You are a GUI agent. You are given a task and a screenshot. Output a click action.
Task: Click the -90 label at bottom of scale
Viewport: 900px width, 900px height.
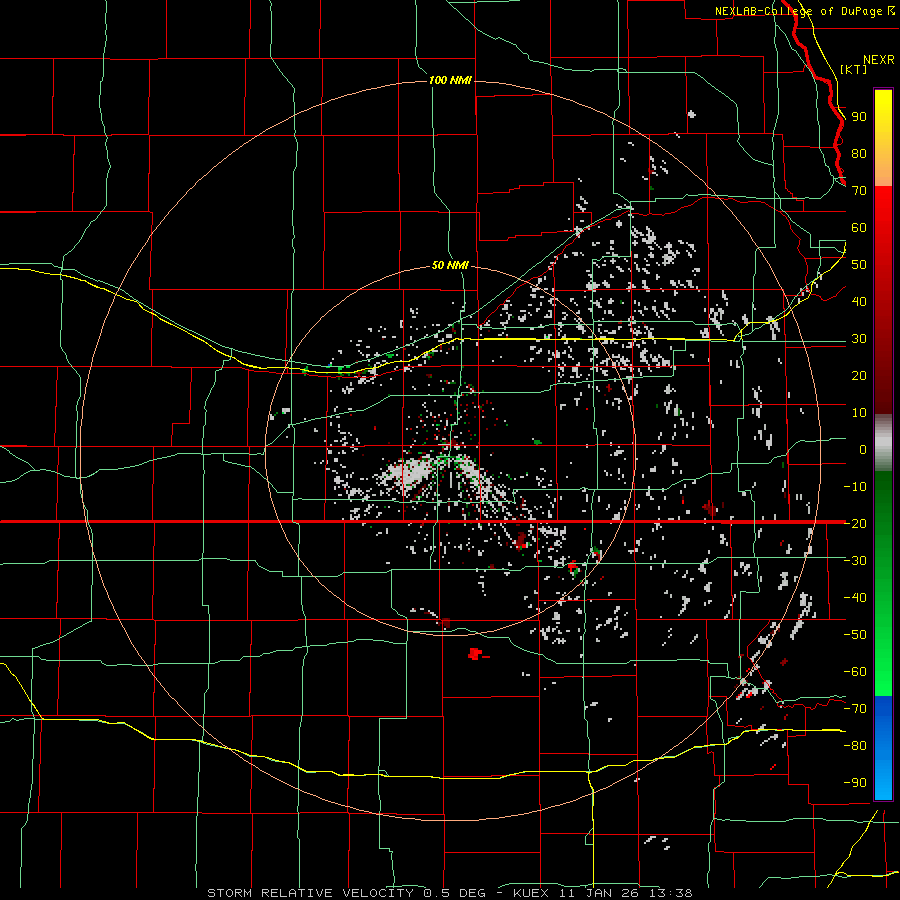855,783
